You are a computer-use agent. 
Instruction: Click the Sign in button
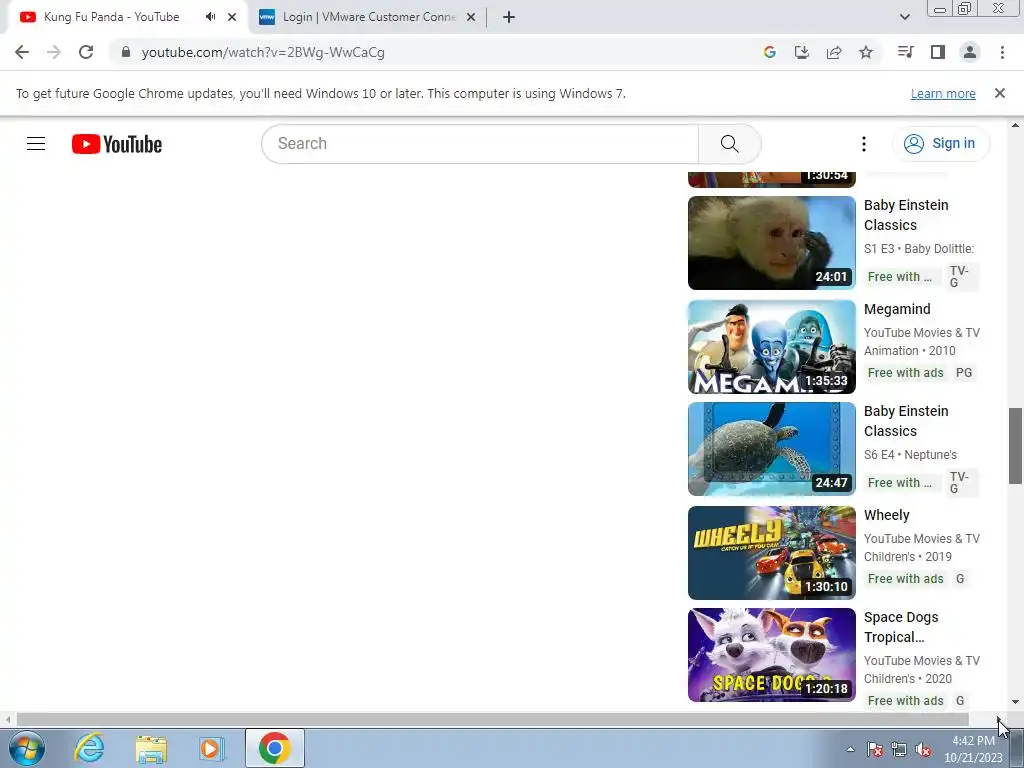pos(940,144)
